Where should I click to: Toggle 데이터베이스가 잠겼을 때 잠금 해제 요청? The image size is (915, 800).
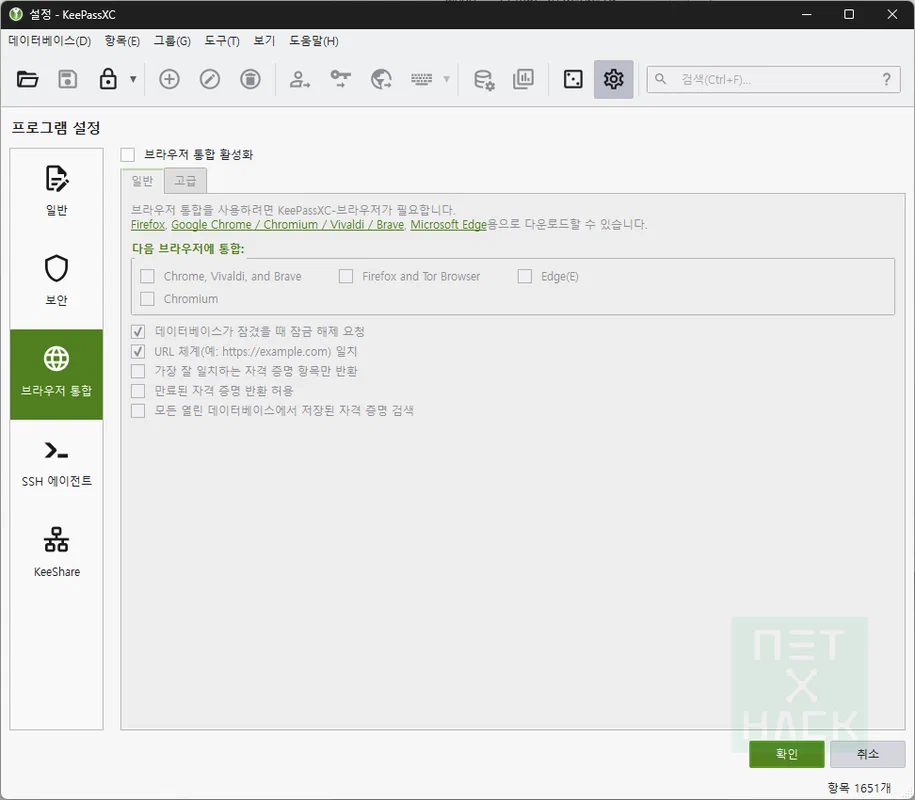tap(138, 332)
